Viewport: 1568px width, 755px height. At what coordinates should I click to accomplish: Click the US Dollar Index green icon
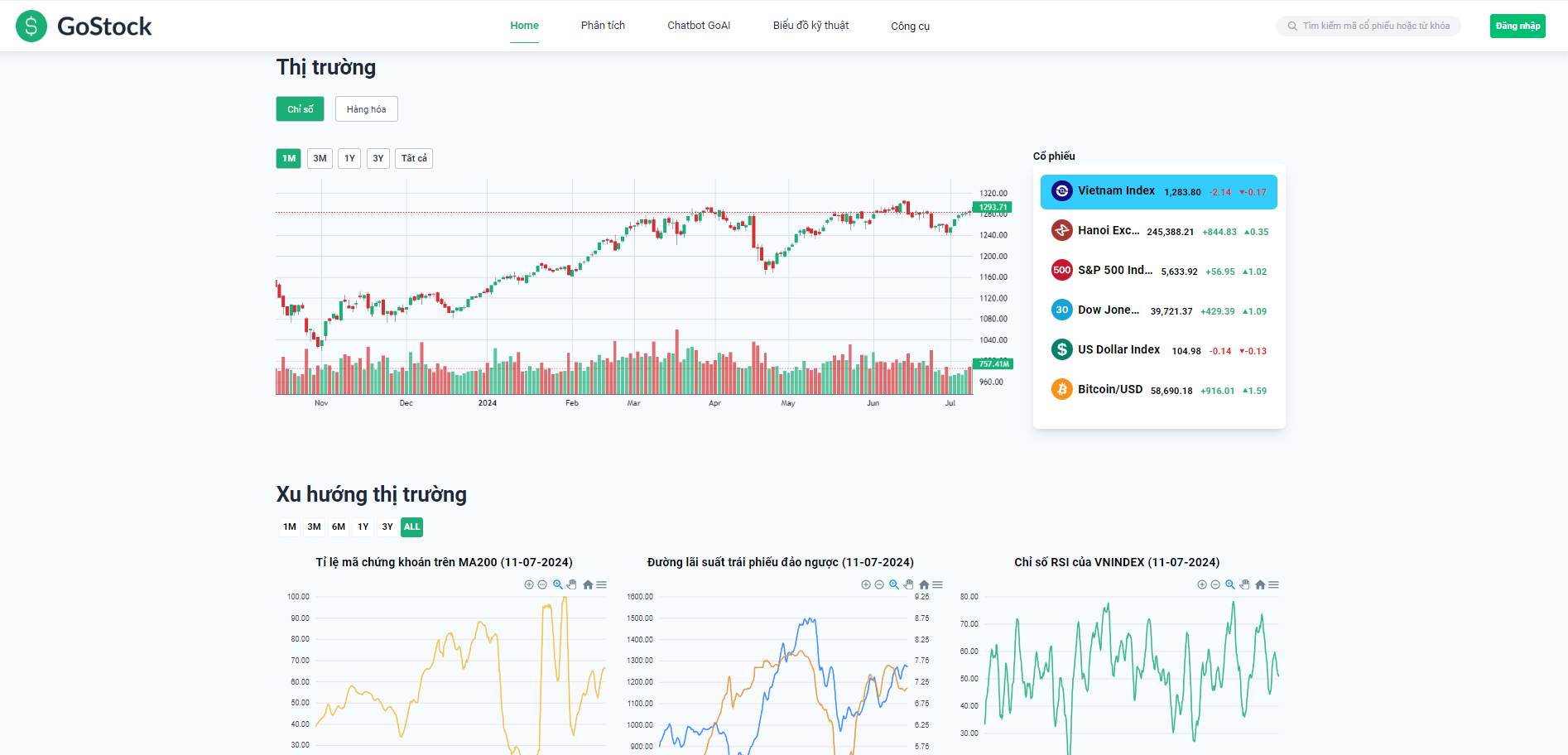tap(1062, 349)
